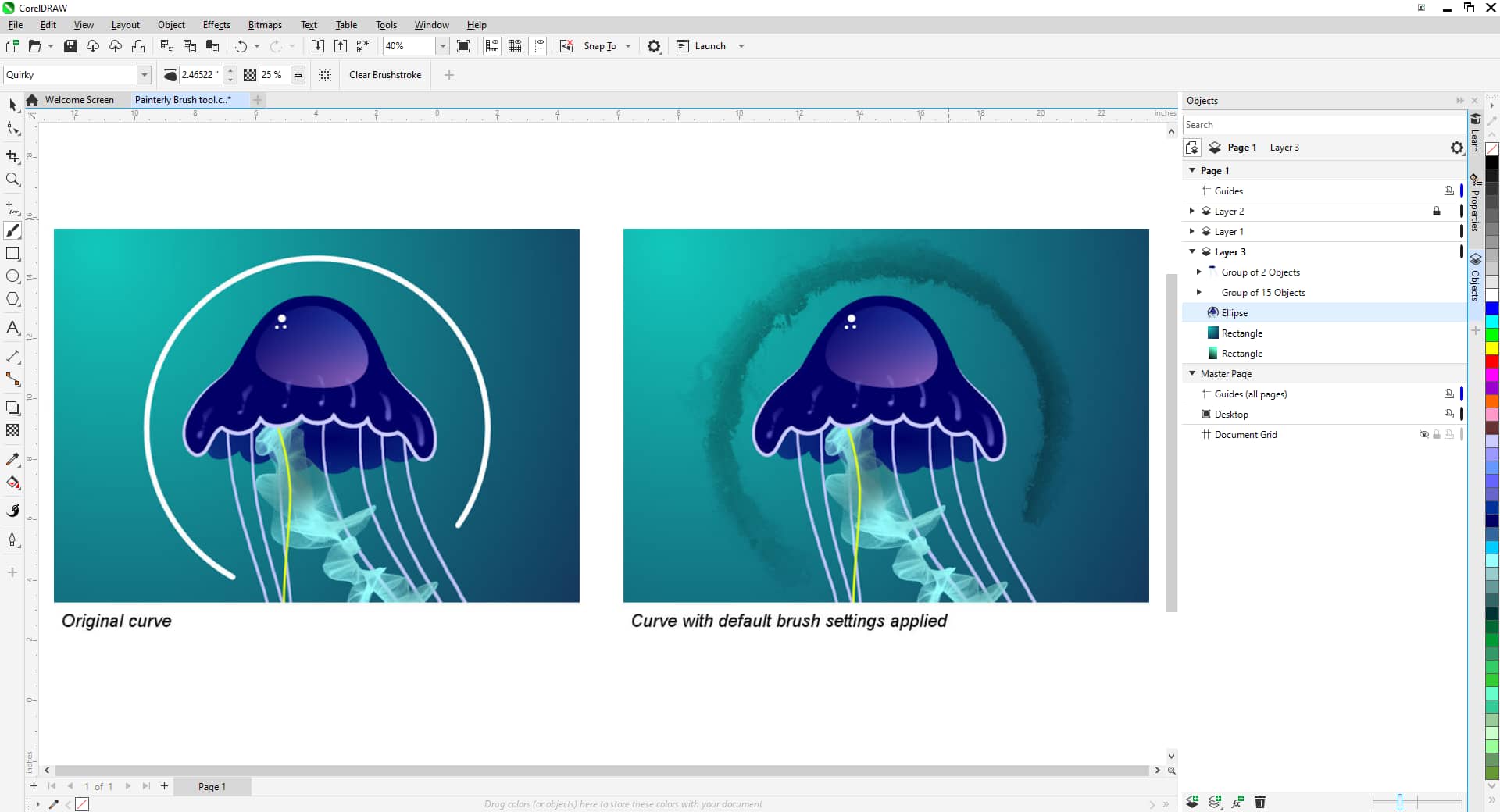Click the Clear Brushstroke button
1500x812 pixels.
pos(384,75)
